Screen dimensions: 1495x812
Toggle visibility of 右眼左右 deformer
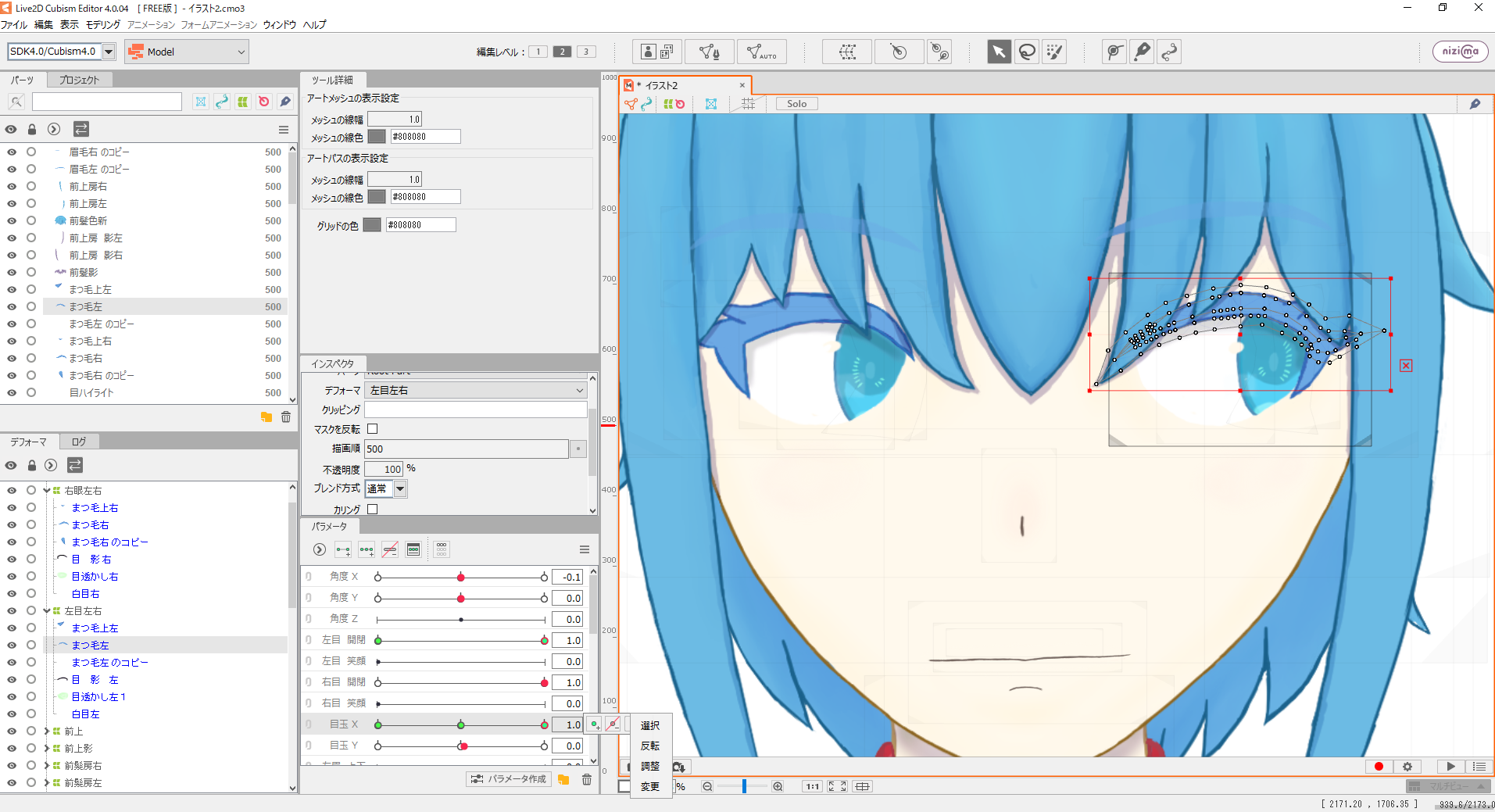tap(12, 491)
